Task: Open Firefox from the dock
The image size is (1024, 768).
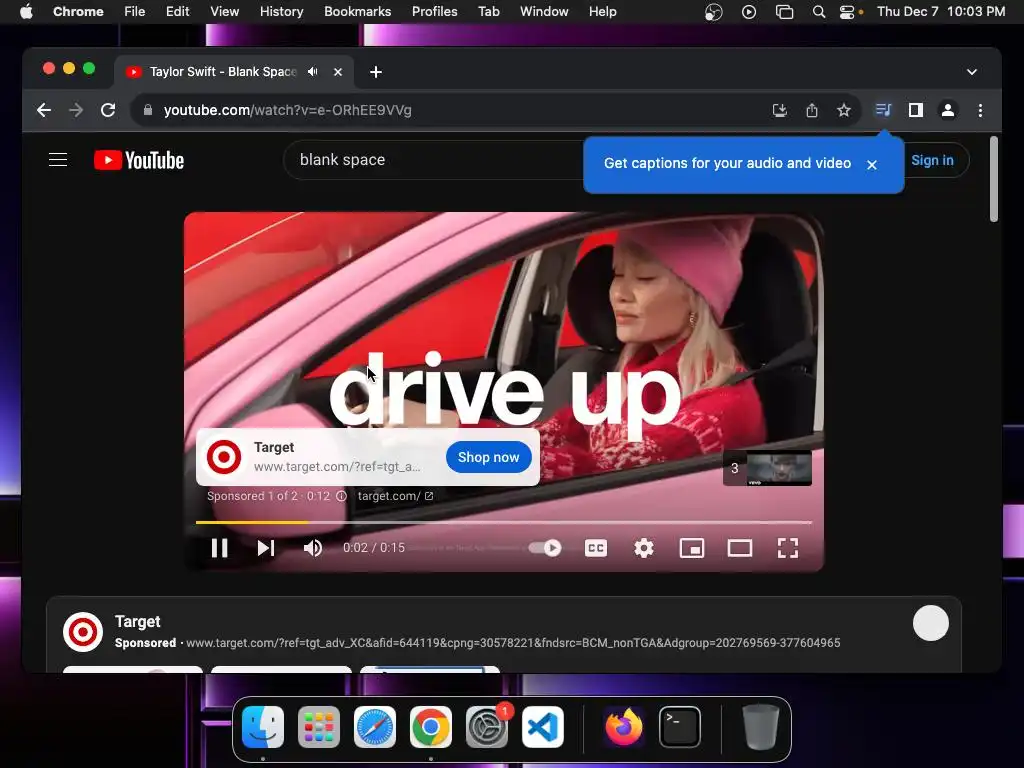Action: pos(624,727)
